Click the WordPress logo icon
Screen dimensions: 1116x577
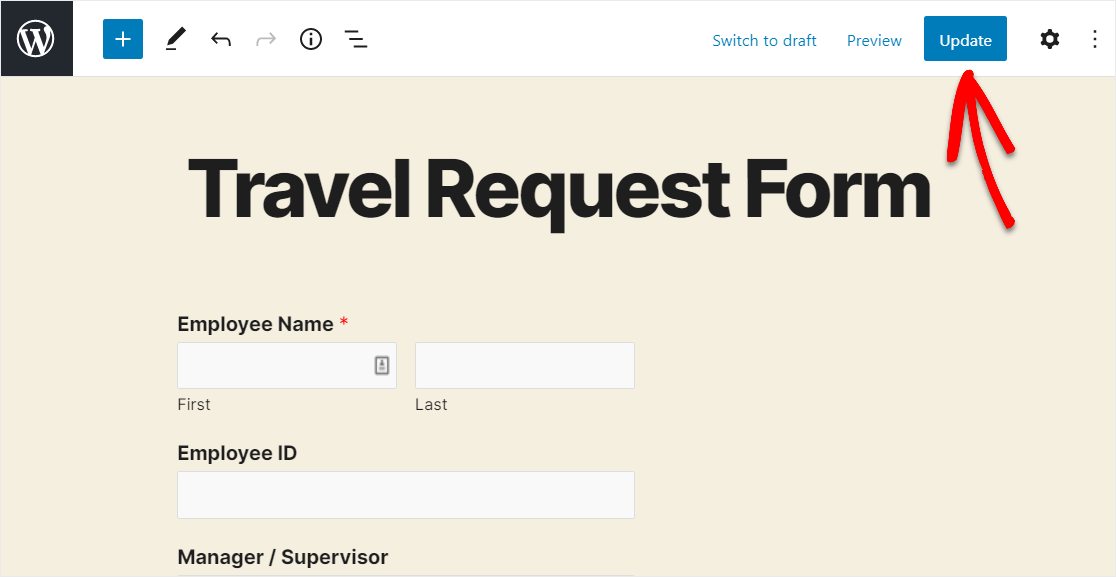tap(36, 39)
